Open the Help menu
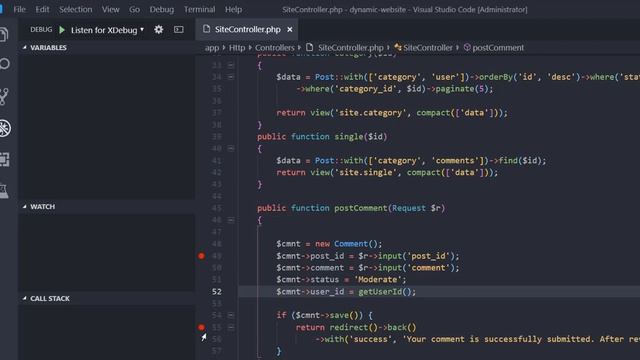 coord(233,9)
